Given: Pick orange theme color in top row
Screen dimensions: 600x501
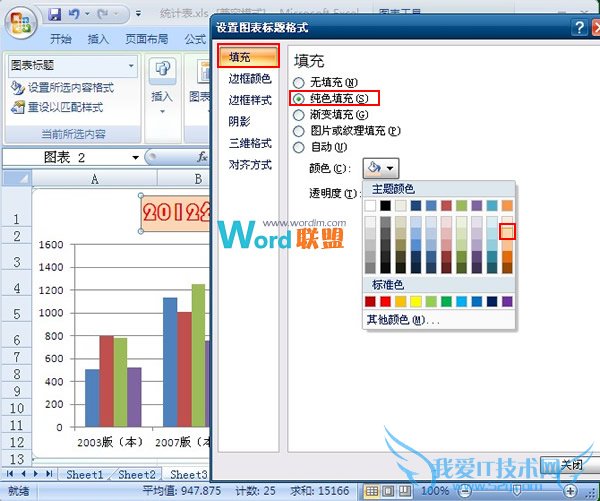Looking at the screenshot, I should coord(507,206).
